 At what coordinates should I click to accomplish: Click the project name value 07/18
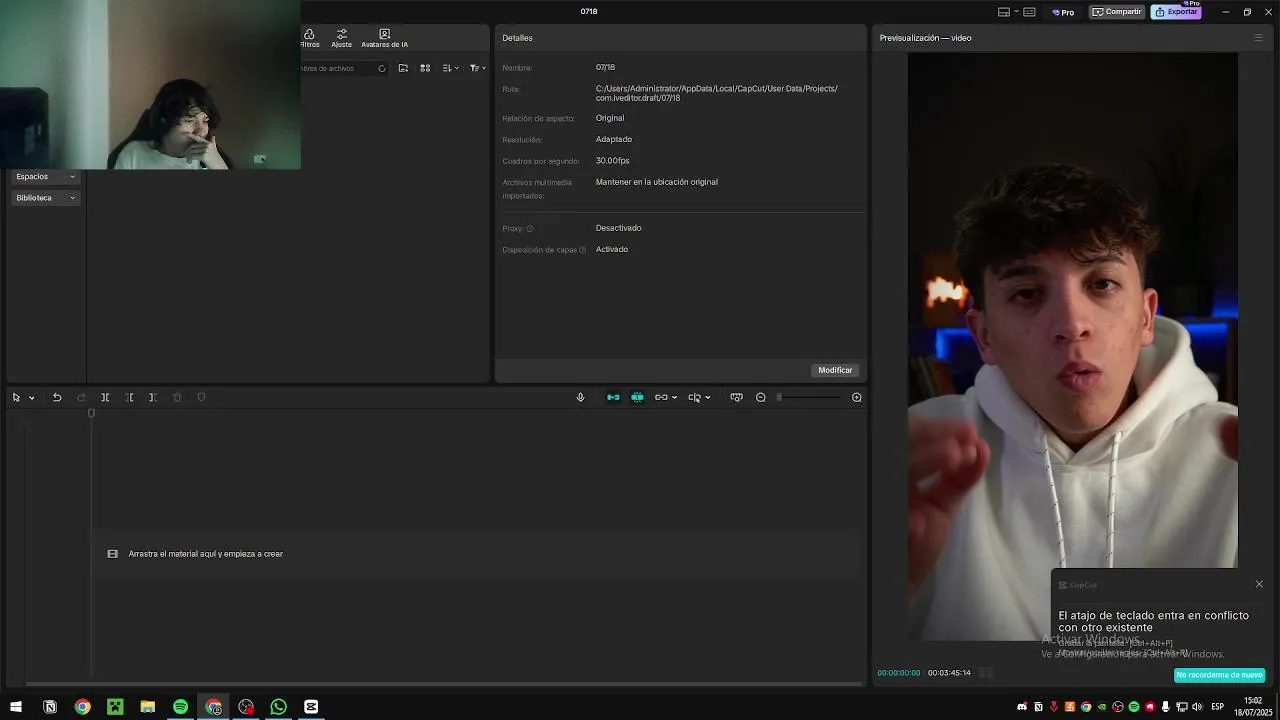605,67
